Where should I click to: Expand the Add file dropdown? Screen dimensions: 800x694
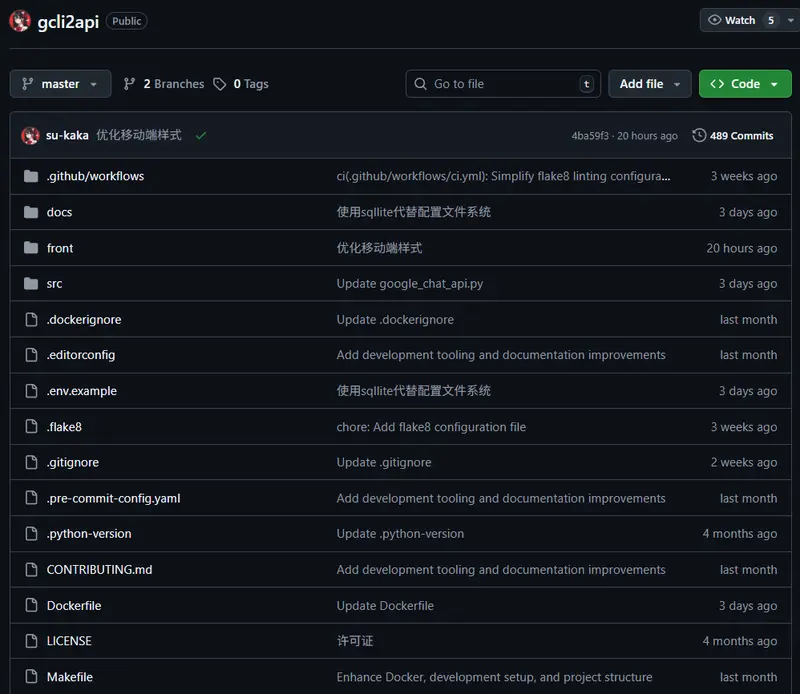649,84
